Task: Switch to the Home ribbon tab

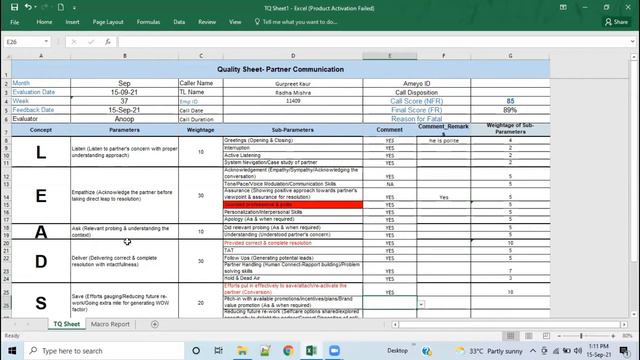Action: pos(44,22)
